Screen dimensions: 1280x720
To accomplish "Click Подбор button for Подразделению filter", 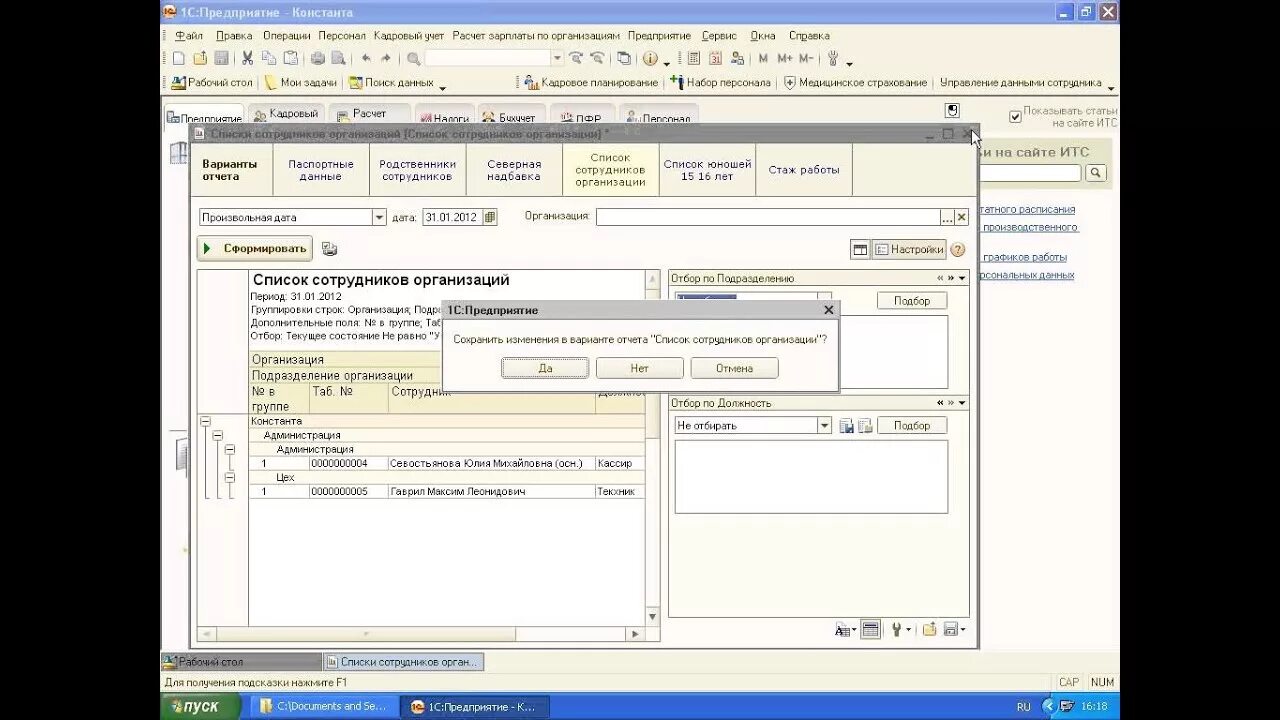I will [912, 301].
